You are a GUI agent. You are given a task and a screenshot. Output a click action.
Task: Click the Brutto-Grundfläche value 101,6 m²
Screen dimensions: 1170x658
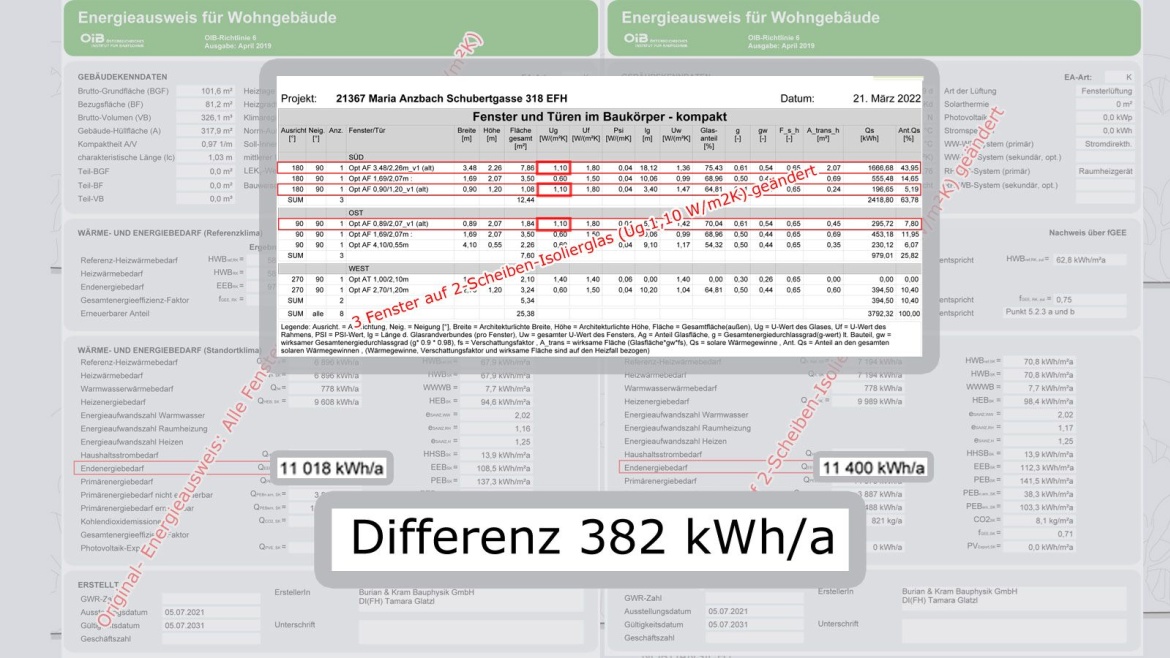[x=205, y=90]
